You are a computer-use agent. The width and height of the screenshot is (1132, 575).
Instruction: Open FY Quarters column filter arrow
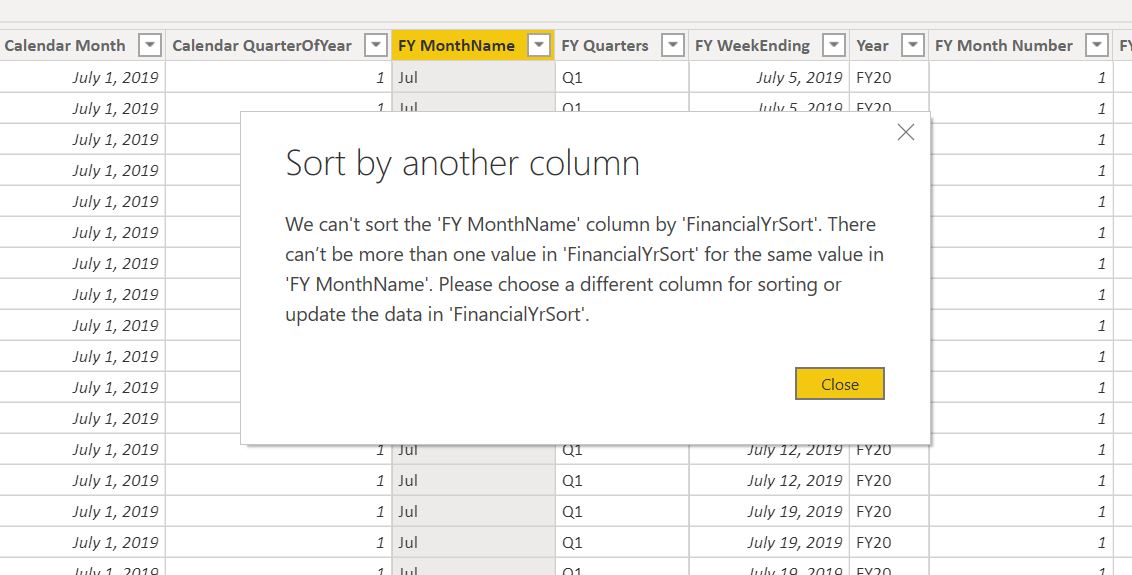[x=672, y=46]
